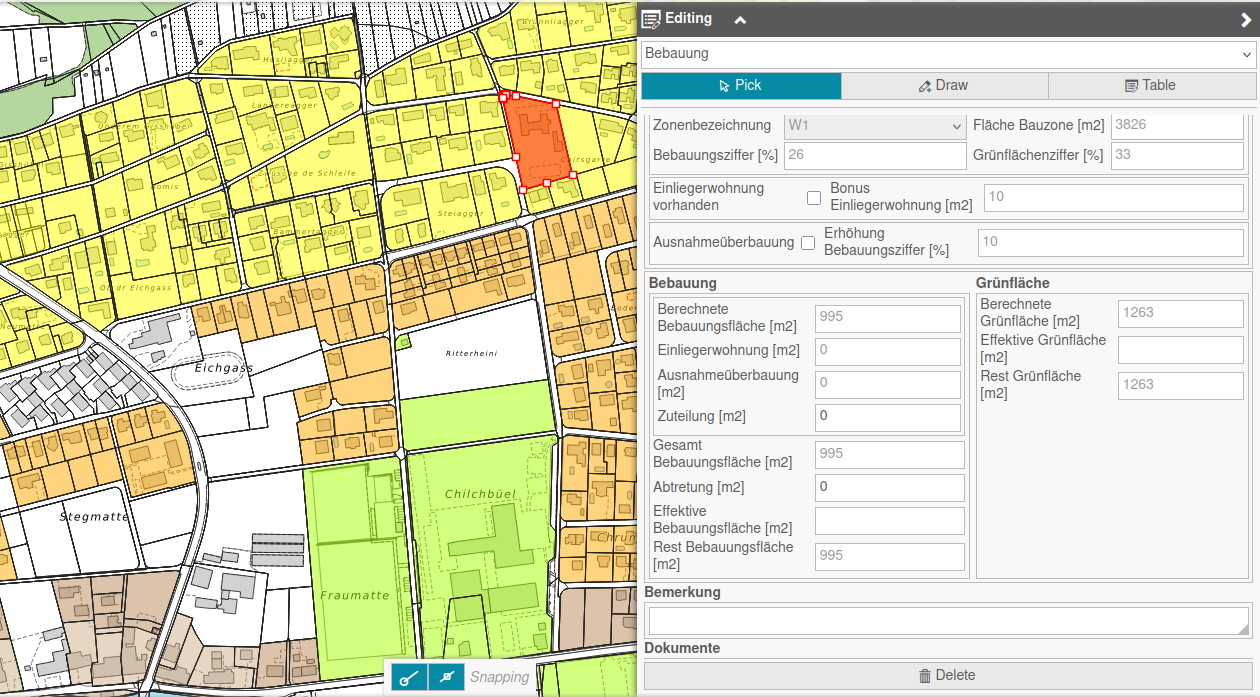
Task: Focus the Abtretung [m2] field
Action: 889,488
